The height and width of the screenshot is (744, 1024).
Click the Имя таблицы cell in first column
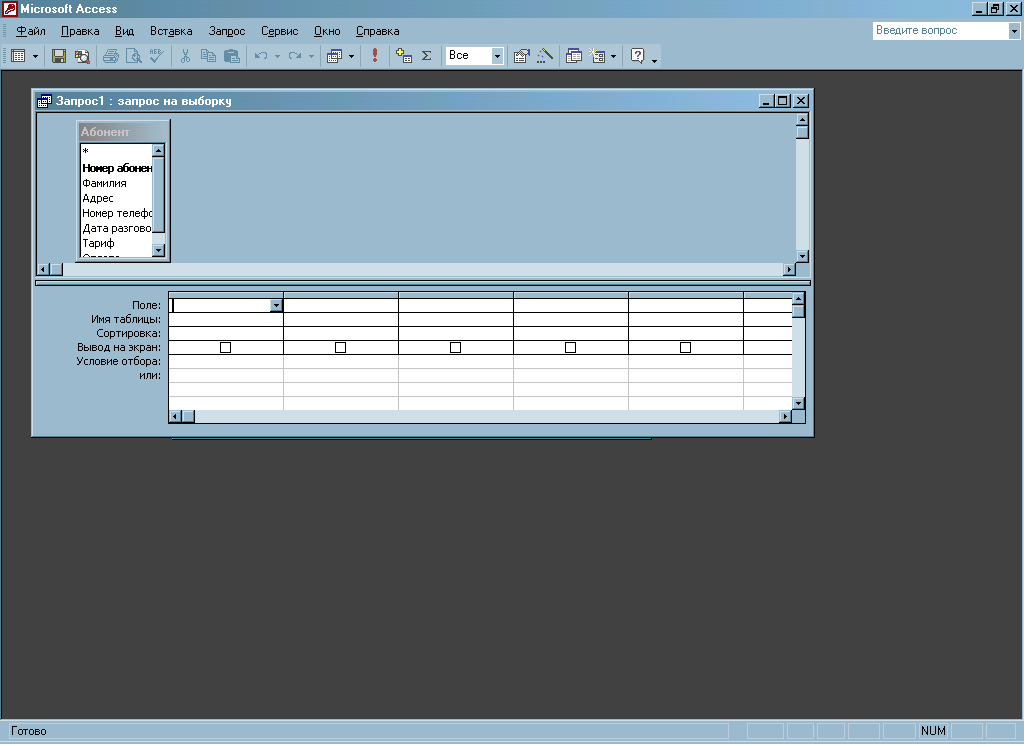226,319
